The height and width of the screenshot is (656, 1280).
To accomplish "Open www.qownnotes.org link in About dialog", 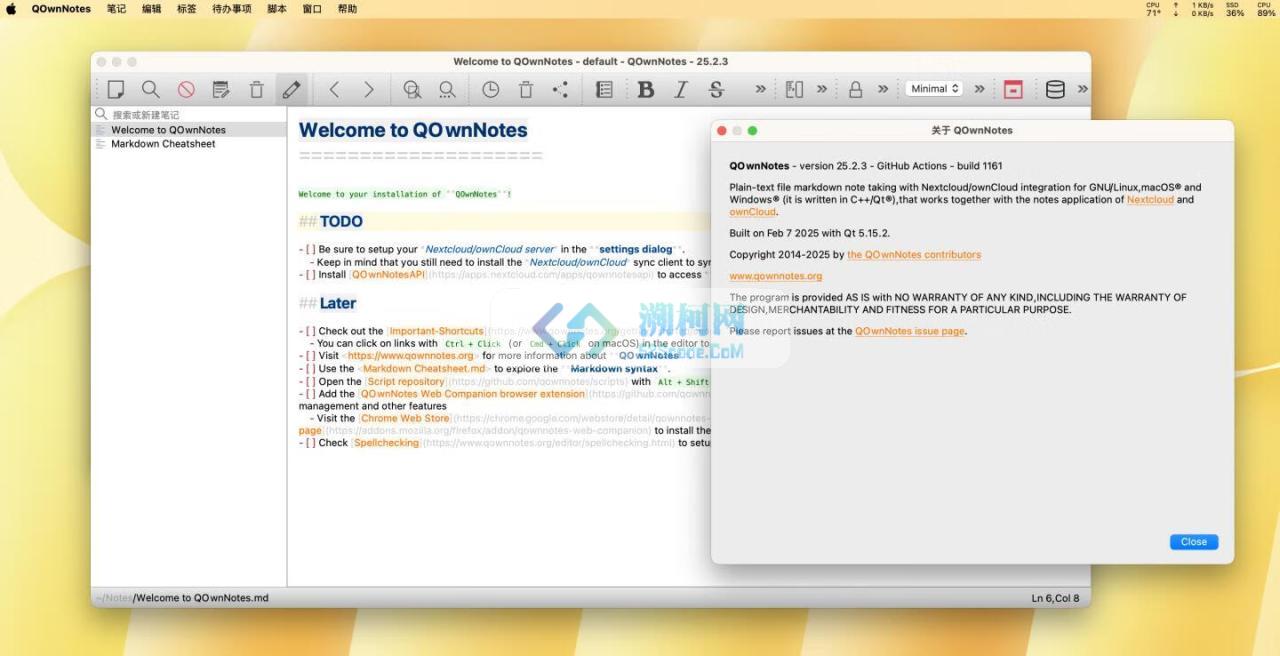I will point(776,276).
